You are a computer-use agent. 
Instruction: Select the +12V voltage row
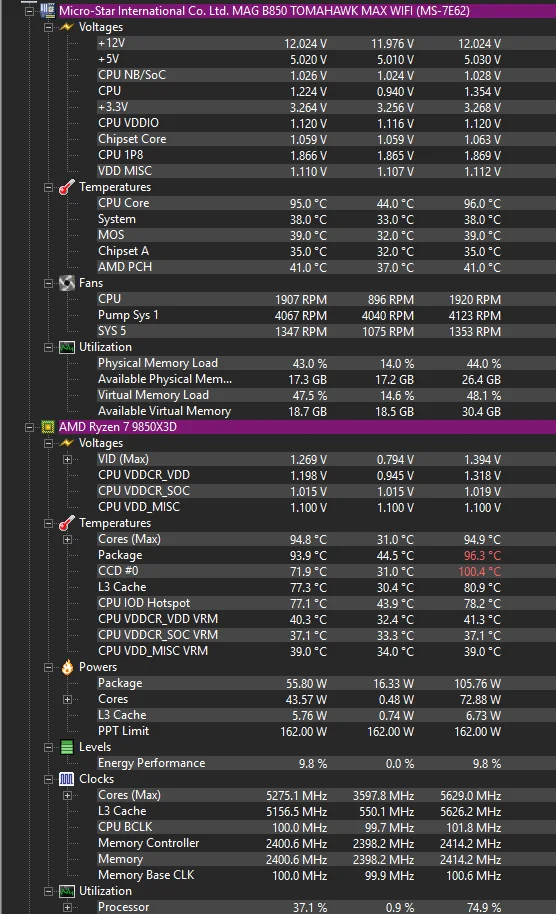point(326,43)
